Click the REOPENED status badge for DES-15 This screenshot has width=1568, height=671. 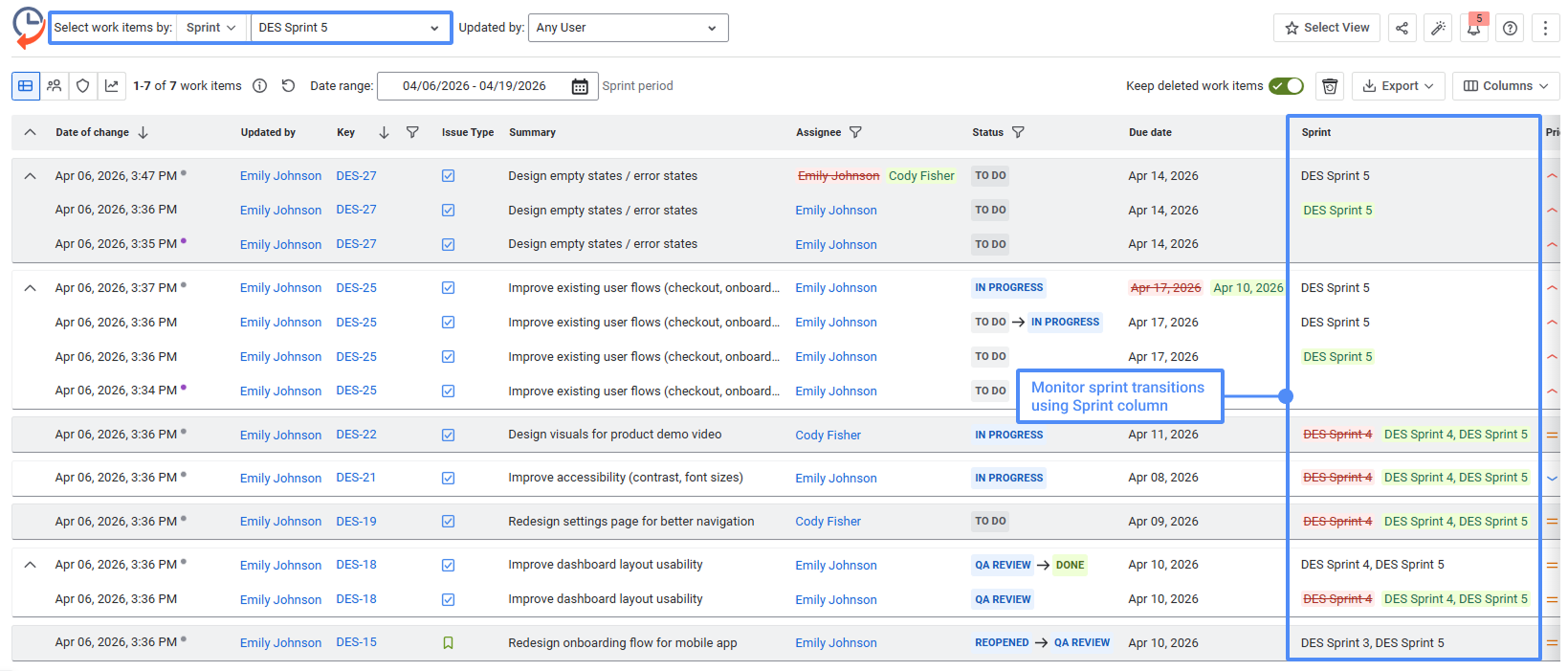point(1002,643)
